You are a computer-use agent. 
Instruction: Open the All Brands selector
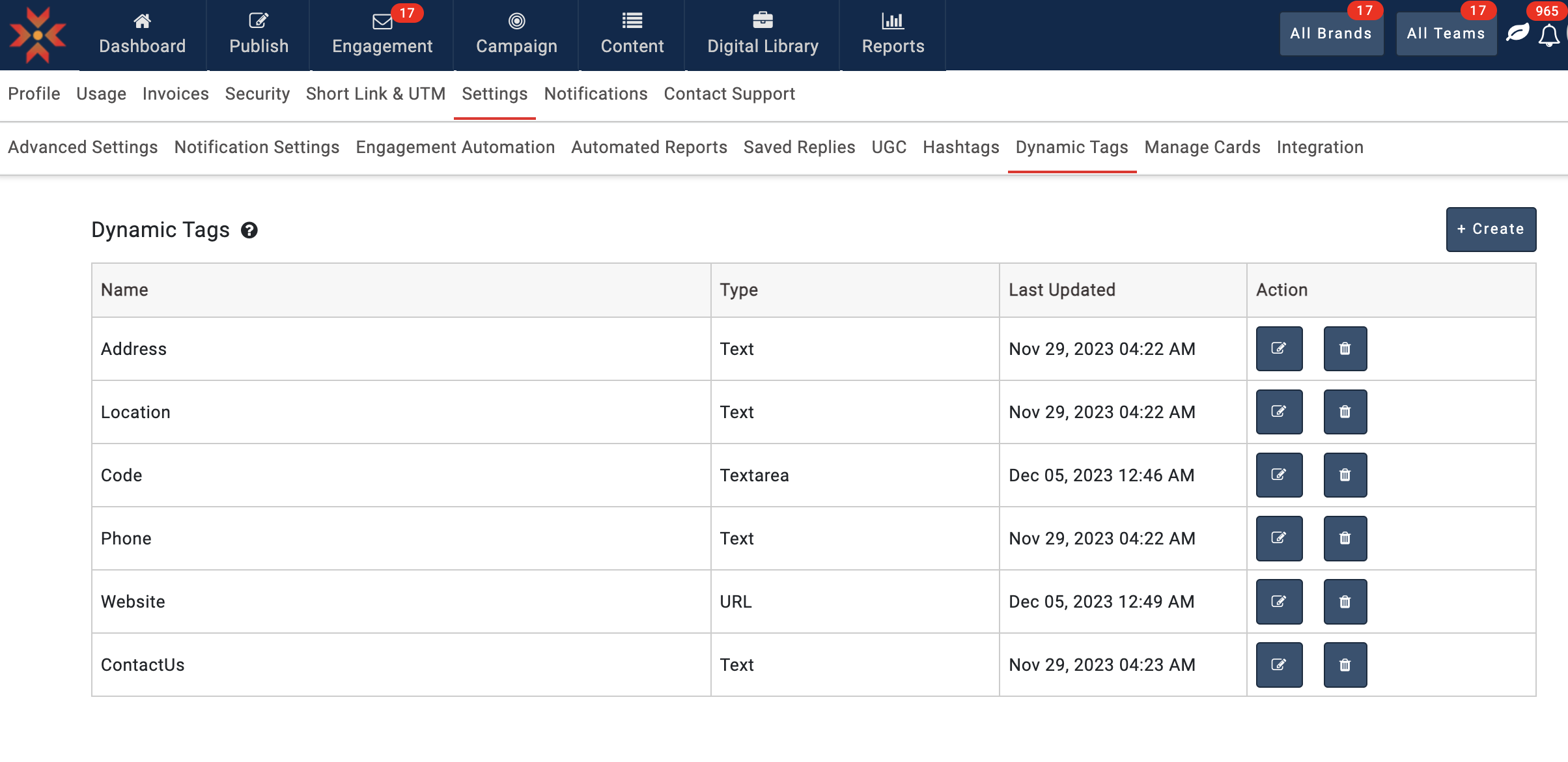pyautogui.click(x=1331, y=34)
